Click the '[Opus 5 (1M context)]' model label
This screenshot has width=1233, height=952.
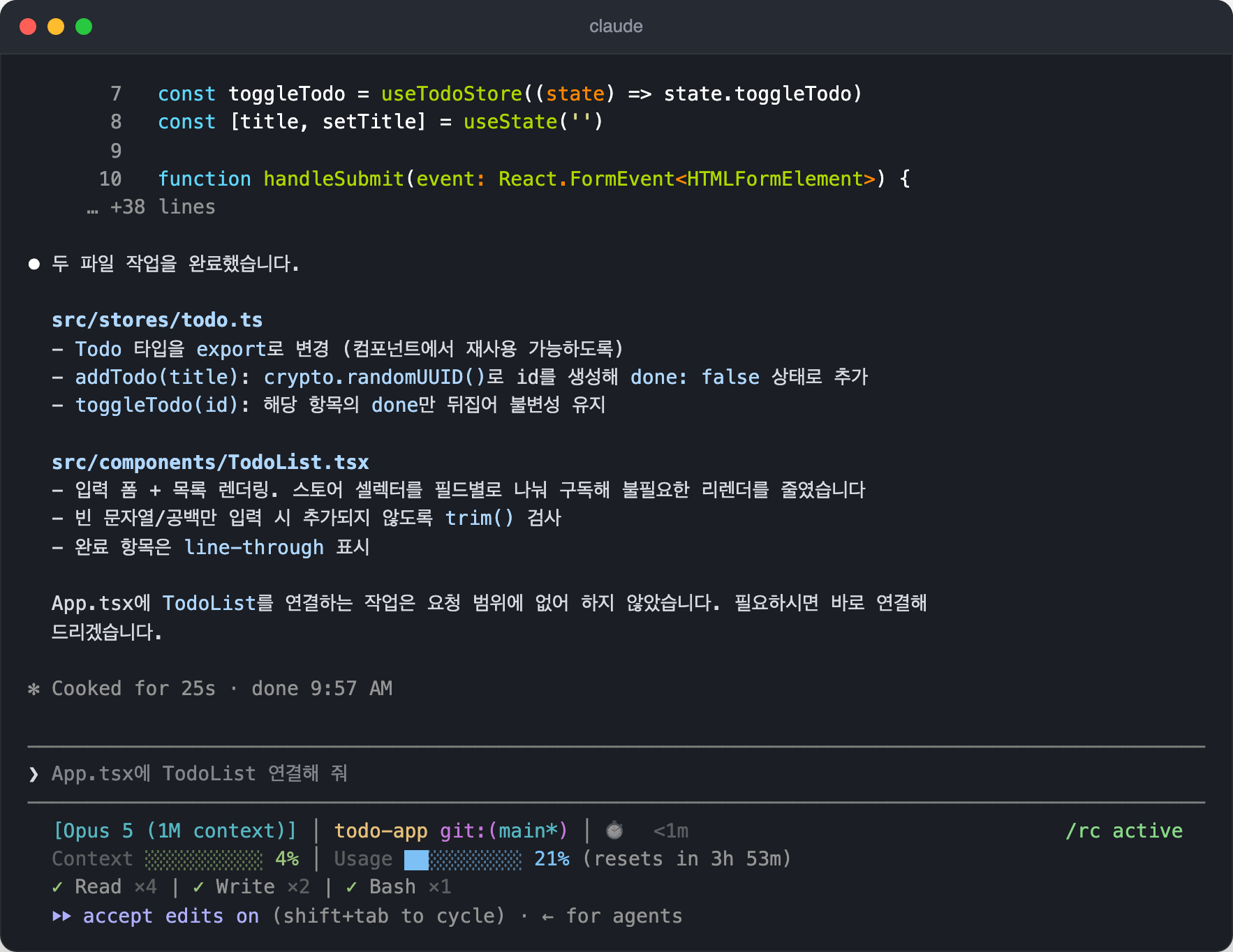coord(175,831)
